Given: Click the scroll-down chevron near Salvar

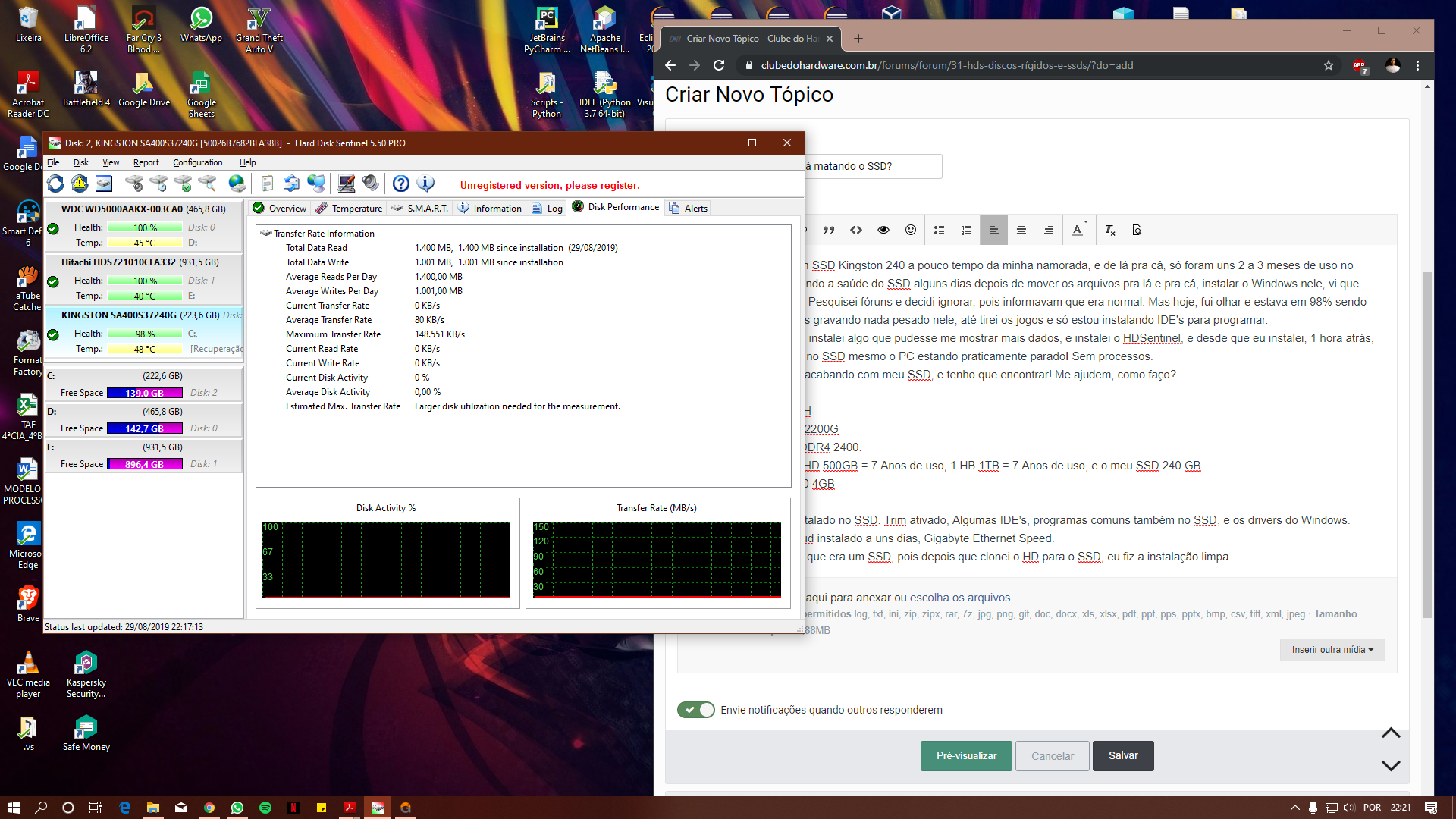Looking at the screenshot, I should point(1391,765).
